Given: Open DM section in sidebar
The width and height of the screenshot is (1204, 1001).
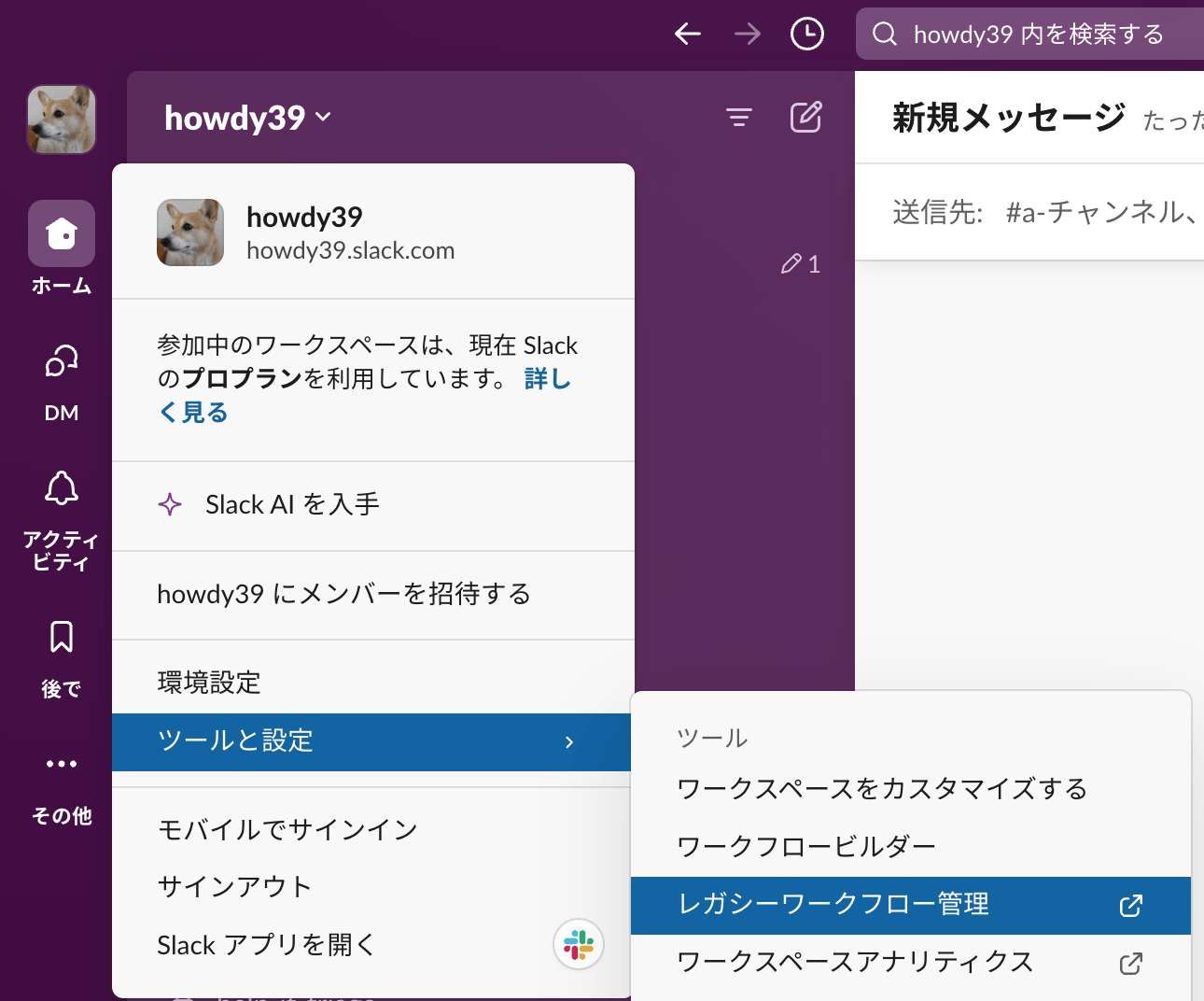Looking at the screenshot, I should 62,383.
